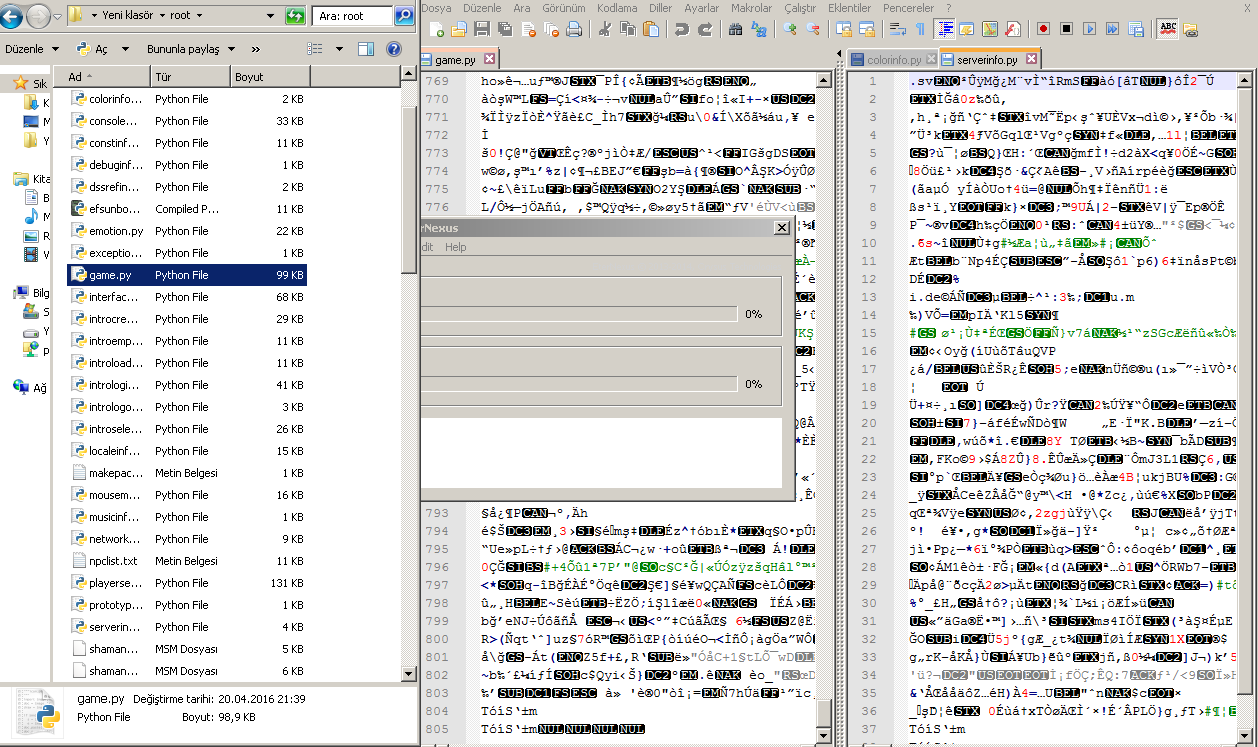
Task: Paste using the clipboard toolbar icon
Action: 652,30
